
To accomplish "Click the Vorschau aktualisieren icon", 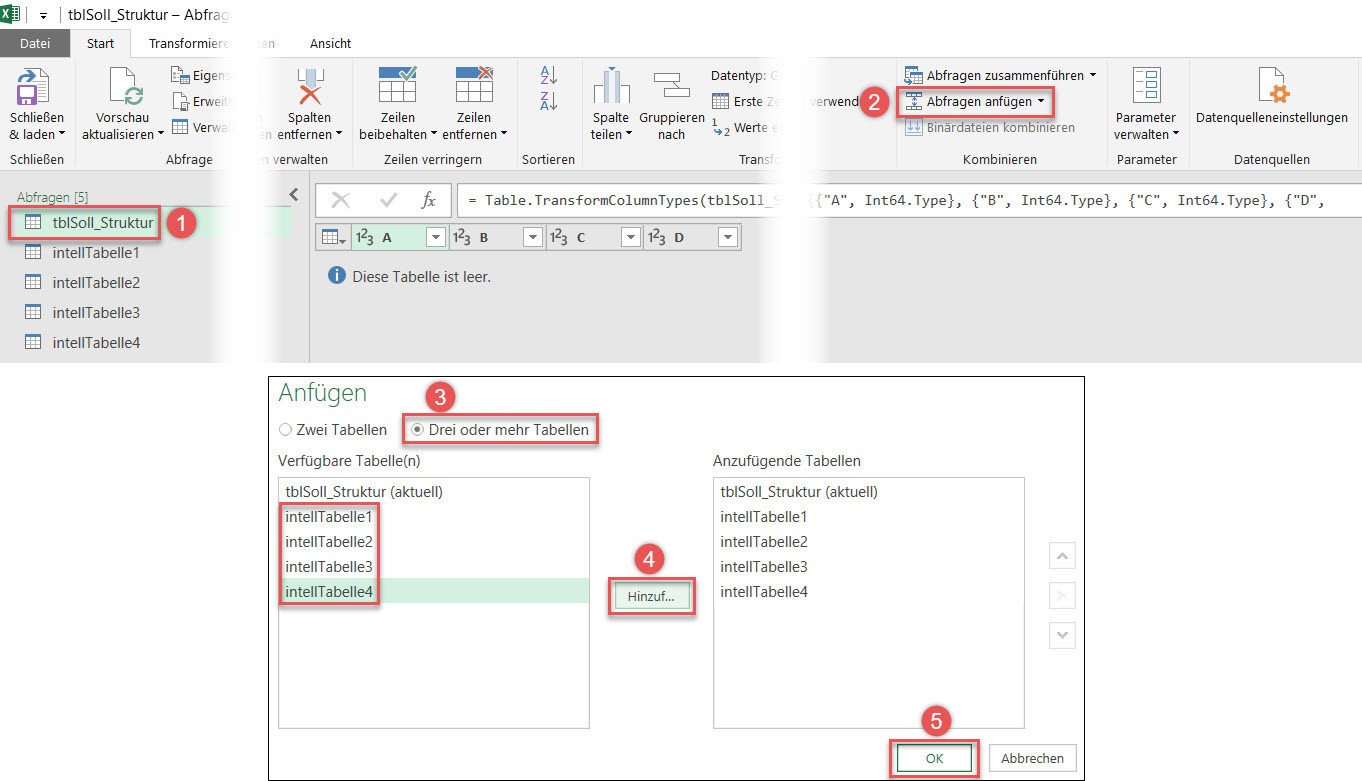I will [125, 87].
